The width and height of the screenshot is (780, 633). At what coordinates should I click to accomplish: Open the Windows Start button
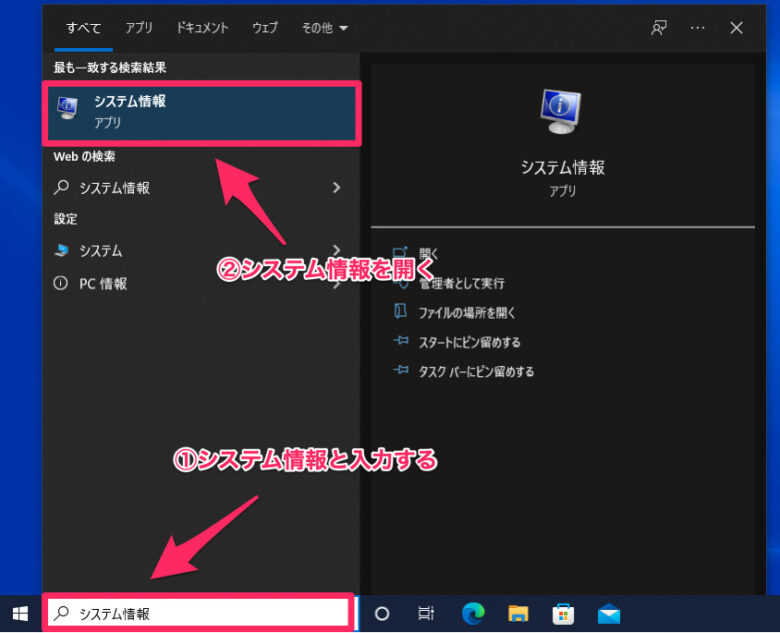(20, 614)
